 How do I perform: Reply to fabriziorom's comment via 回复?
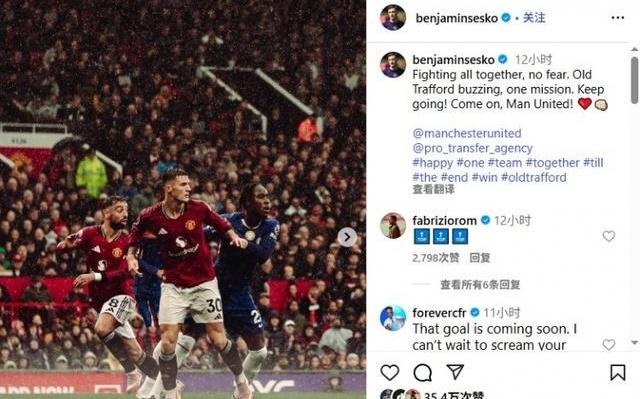click(480, 258)
